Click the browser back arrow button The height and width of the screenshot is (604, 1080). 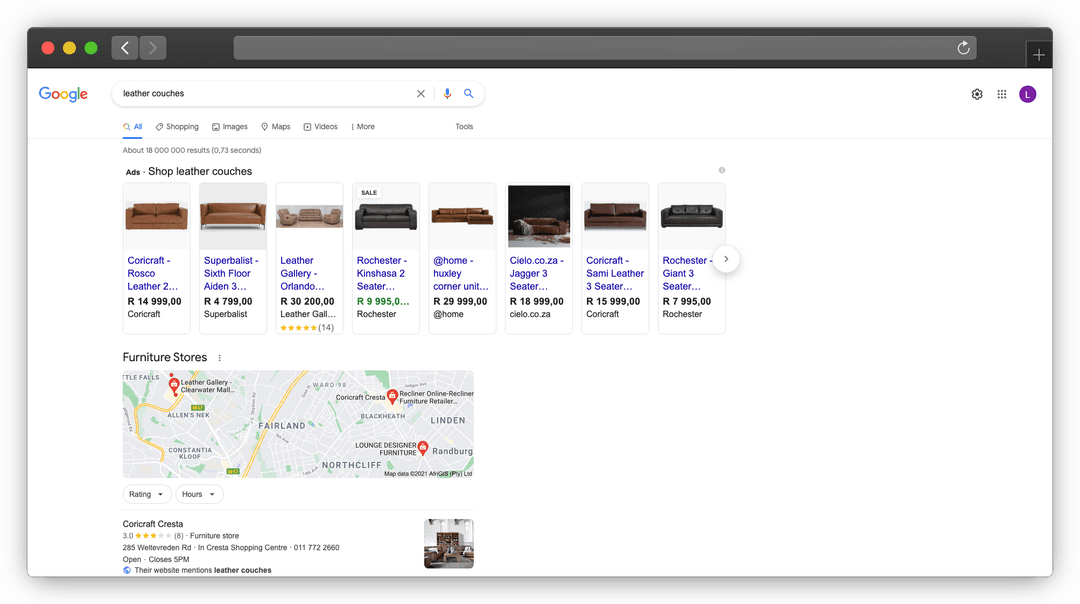point(125,48)
